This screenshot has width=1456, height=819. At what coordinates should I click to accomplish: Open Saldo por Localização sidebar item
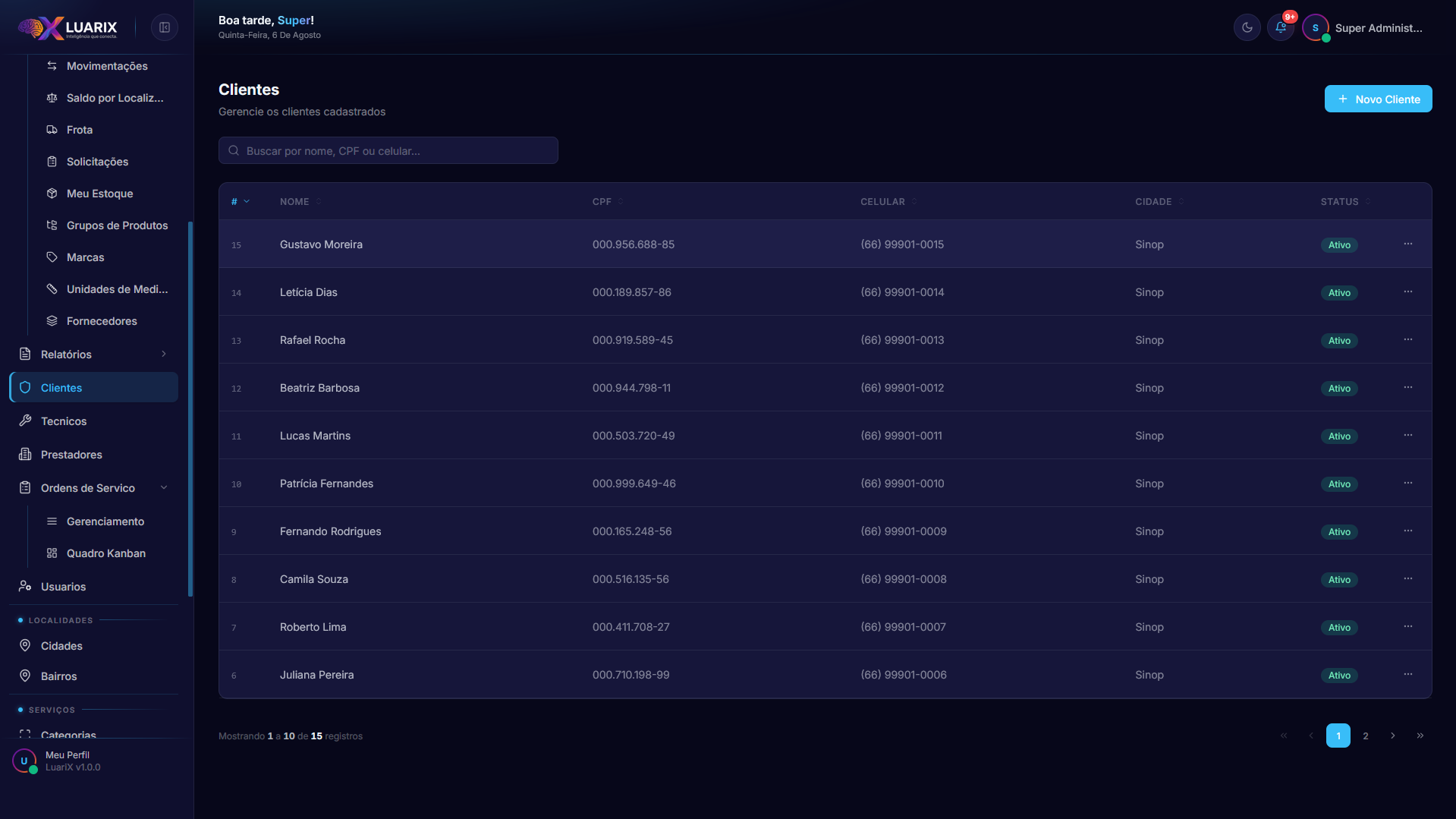pos(115,98)
